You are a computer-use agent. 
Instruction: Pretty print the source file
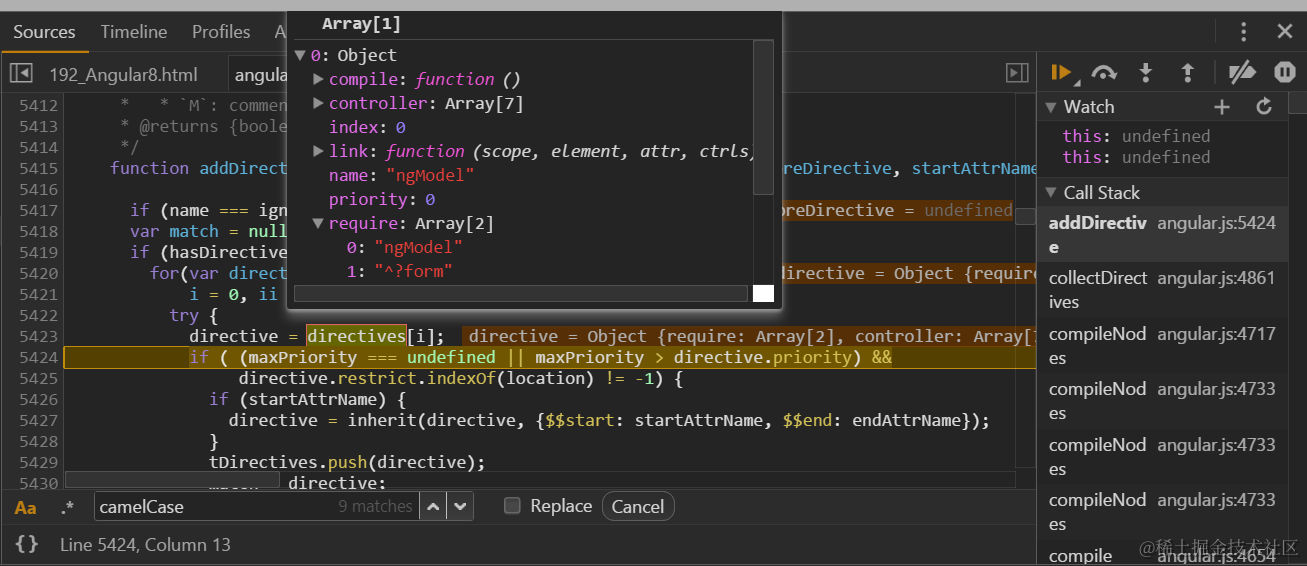[x=27, y=545]
